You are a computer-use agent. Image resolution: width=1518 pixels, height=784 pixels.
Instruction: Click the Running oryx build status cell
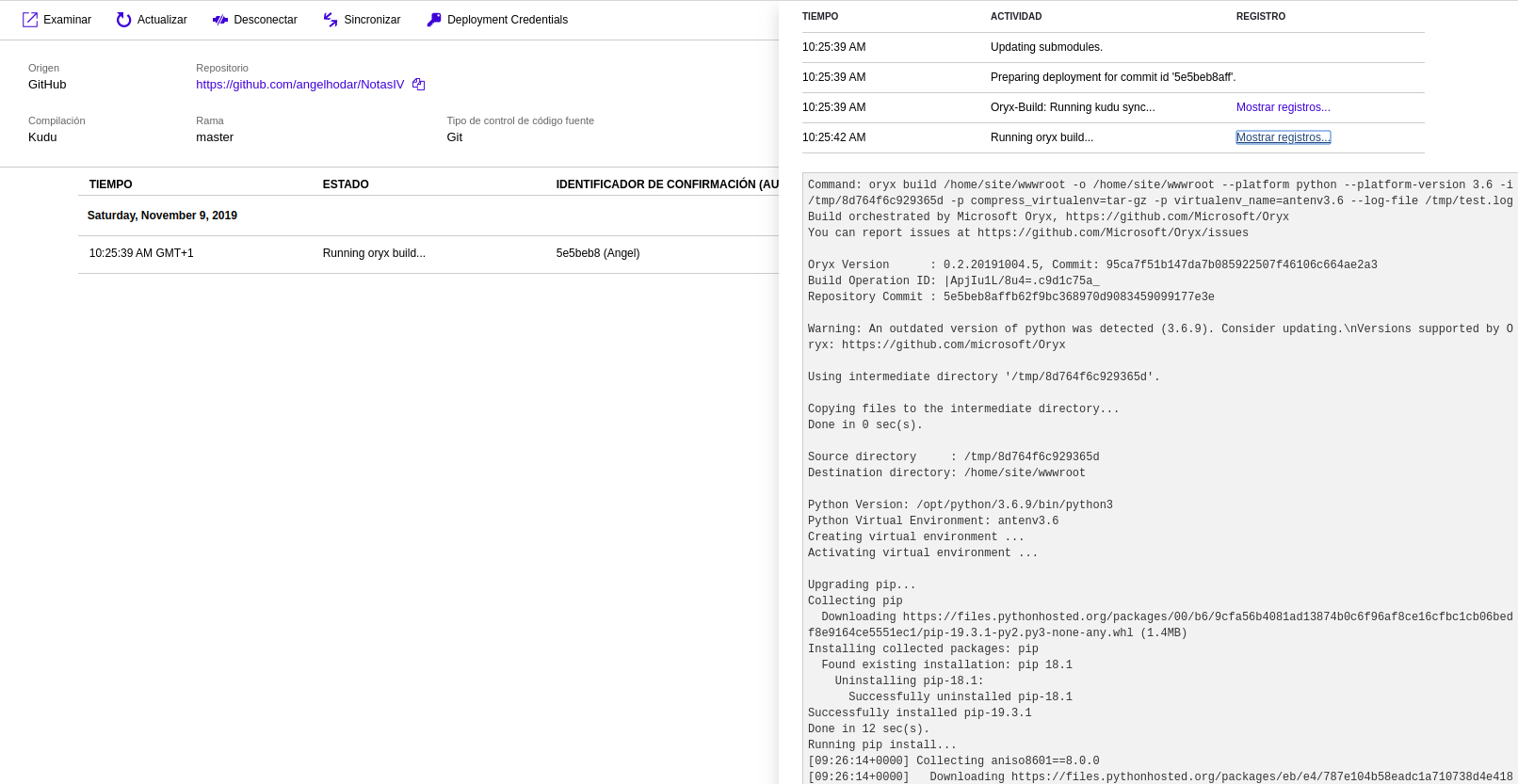tap(374, 253)
